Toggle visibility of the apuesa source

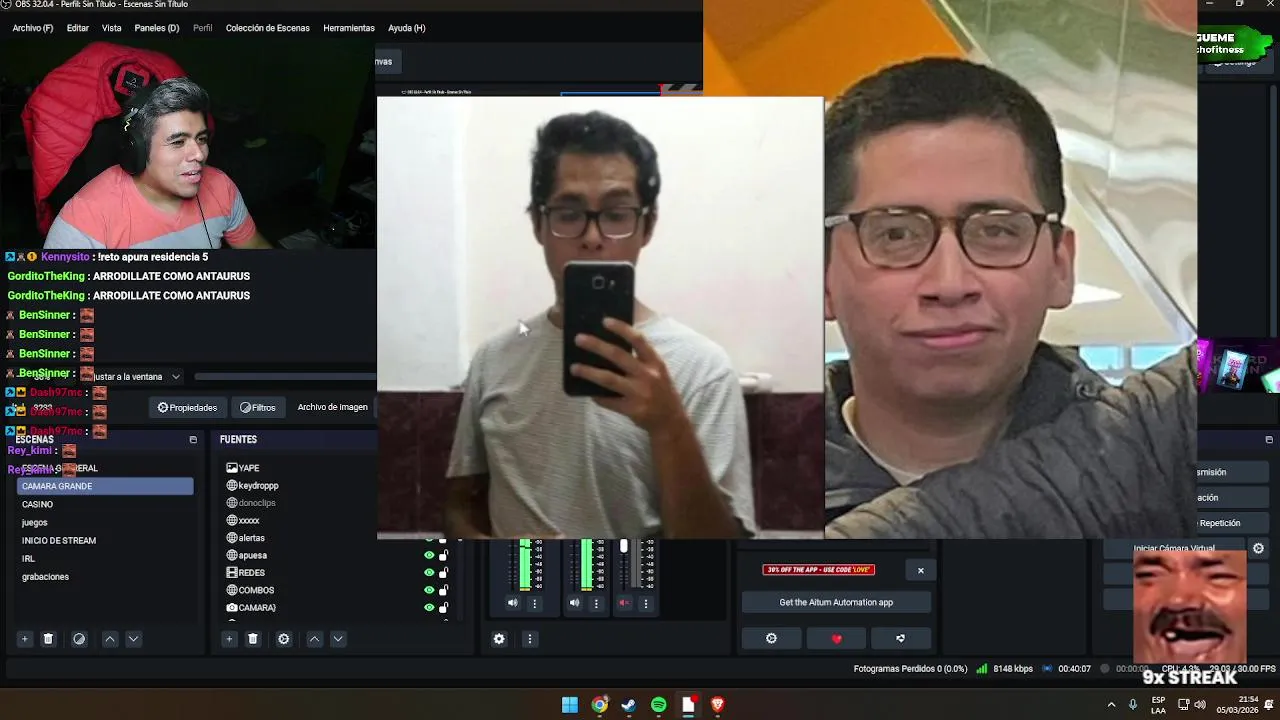(429, 555)
